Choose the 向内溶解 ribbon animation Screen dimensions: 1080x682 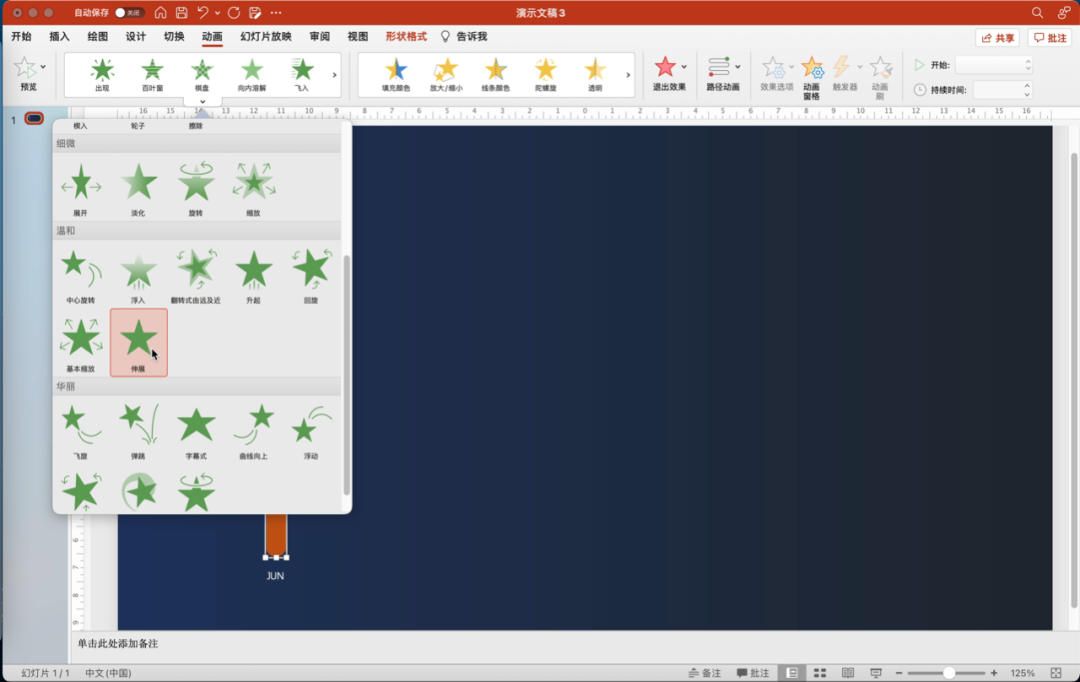pos(252,74)
